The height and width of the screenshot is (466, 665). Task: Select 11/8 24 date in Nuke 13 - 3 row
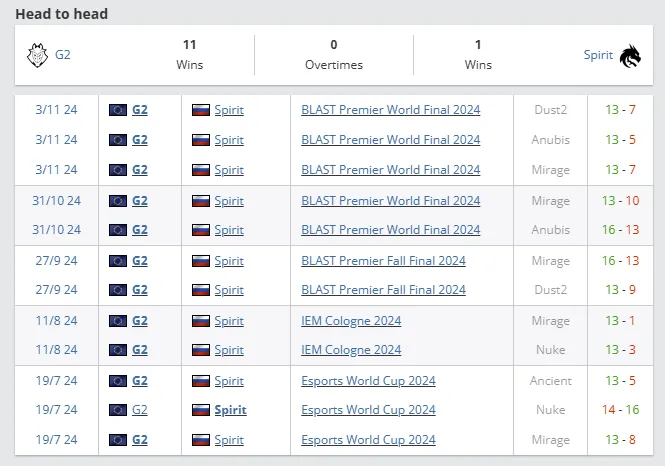pyautogui.click(x=56, y=350)
